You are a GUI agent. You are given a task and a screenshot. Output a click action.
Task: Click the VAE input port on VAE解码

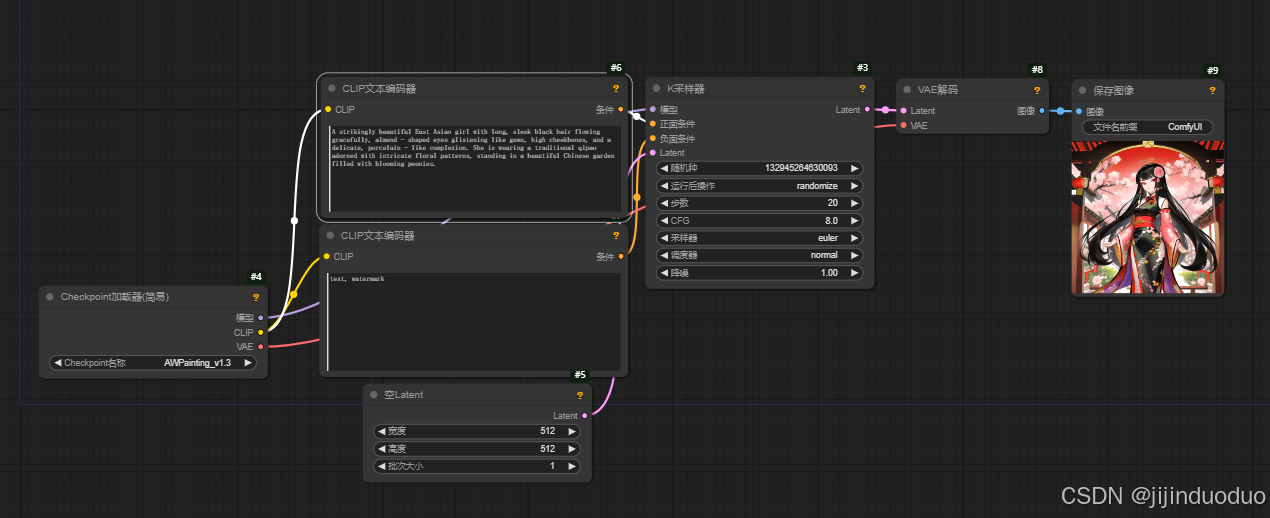click(x=904, y=125)
